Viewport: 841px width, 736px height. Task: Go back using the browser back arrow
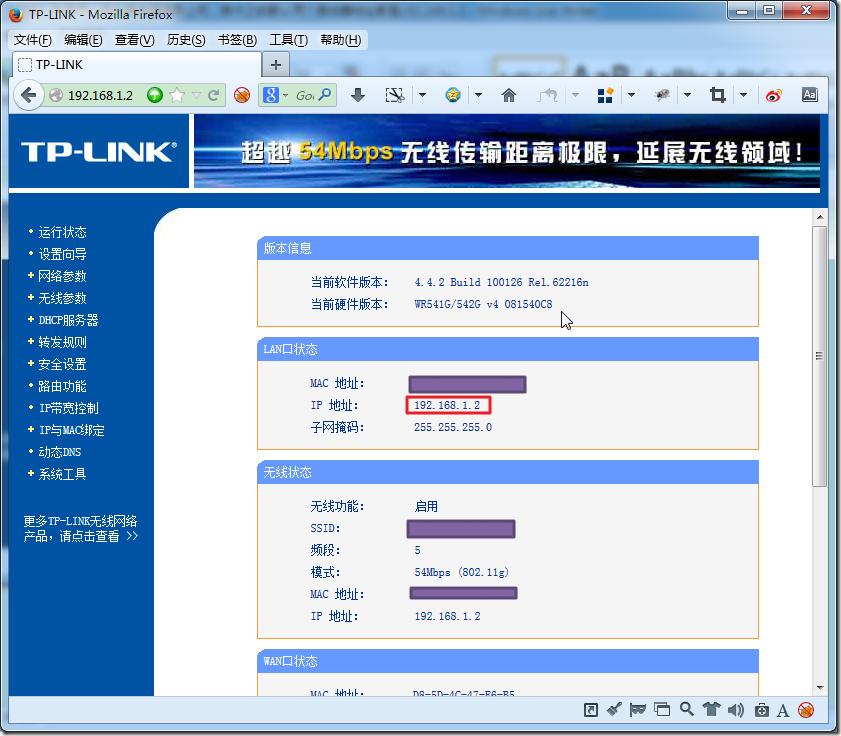click(x=28, y=95)
